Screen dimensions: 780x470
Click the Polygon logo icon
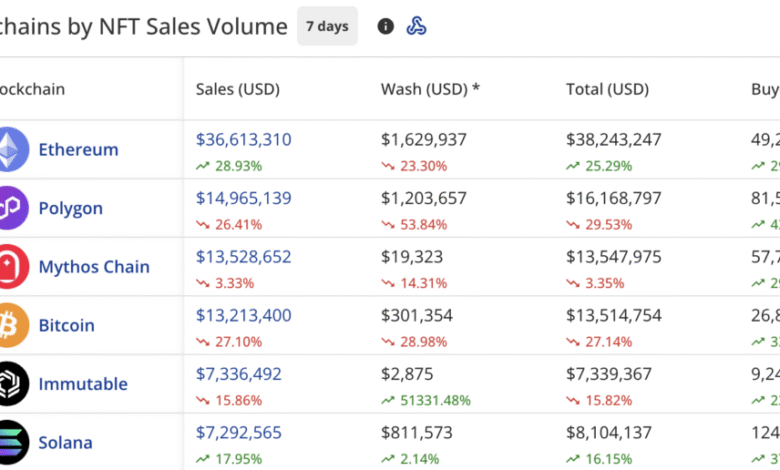pyautogui.click(x=12, y=208)
